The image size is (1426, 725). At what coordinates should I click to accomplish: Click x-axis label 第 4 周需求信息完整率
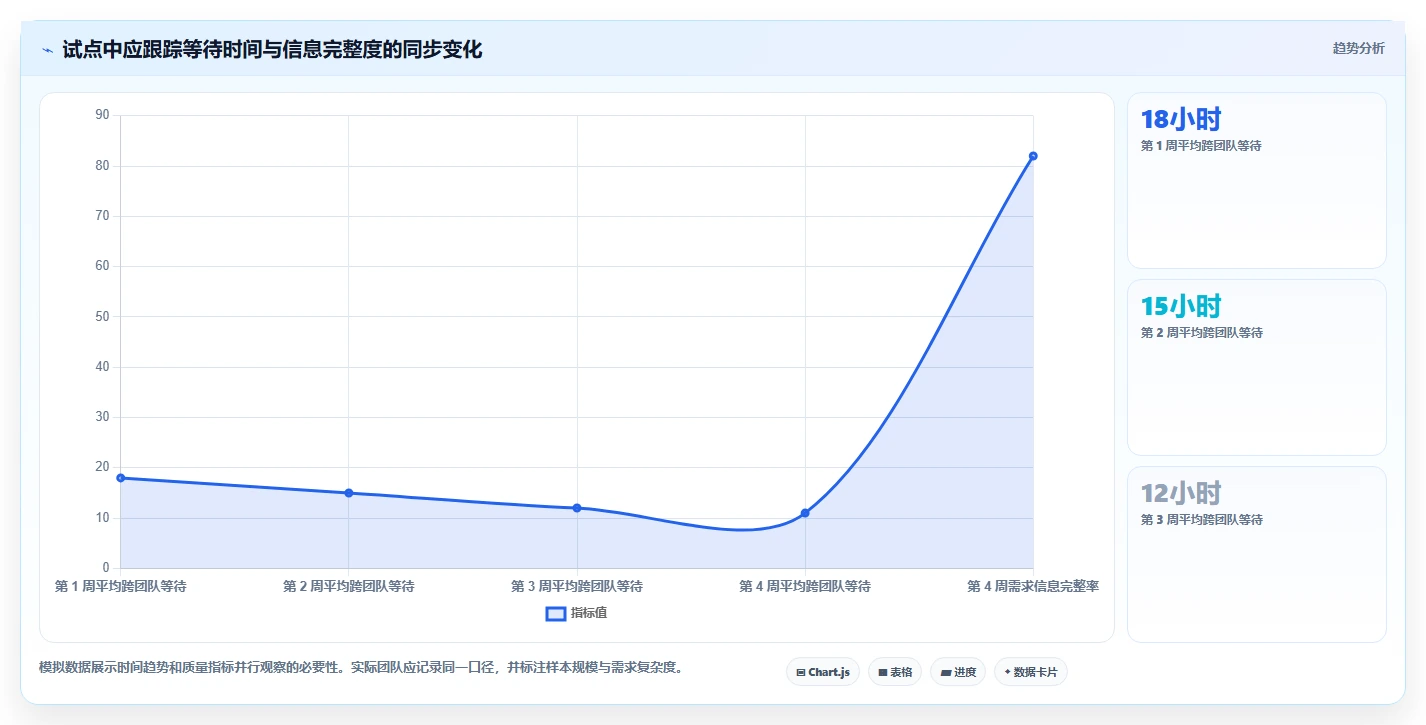1033,586
